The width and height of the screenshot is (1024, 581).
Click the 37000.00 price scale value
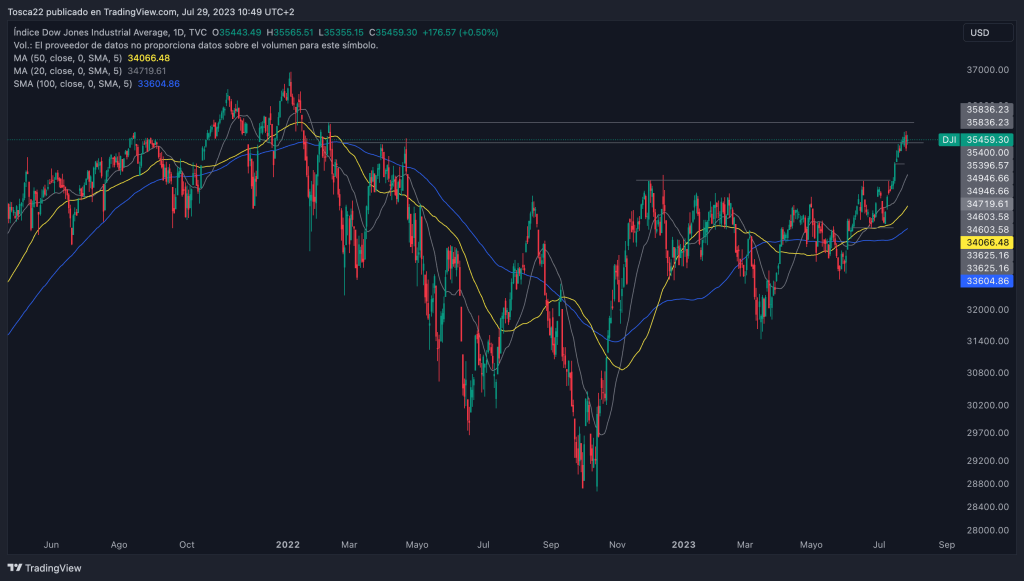pyautogui.click(x=988, y=70)
